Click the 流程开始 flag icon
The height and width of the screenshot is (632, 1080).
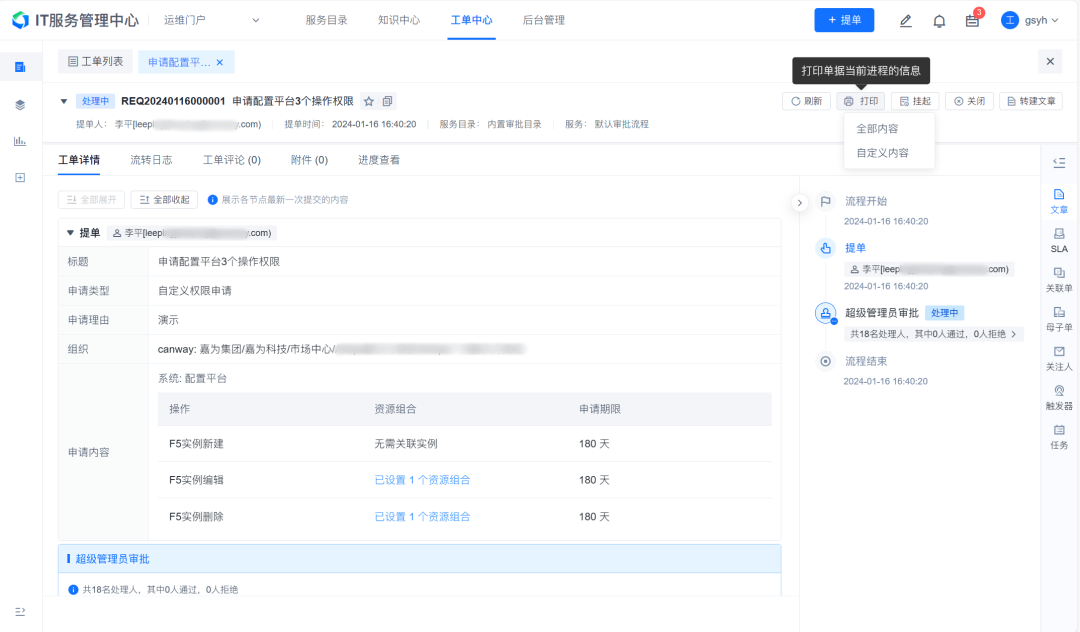click(x=825, y=201)
